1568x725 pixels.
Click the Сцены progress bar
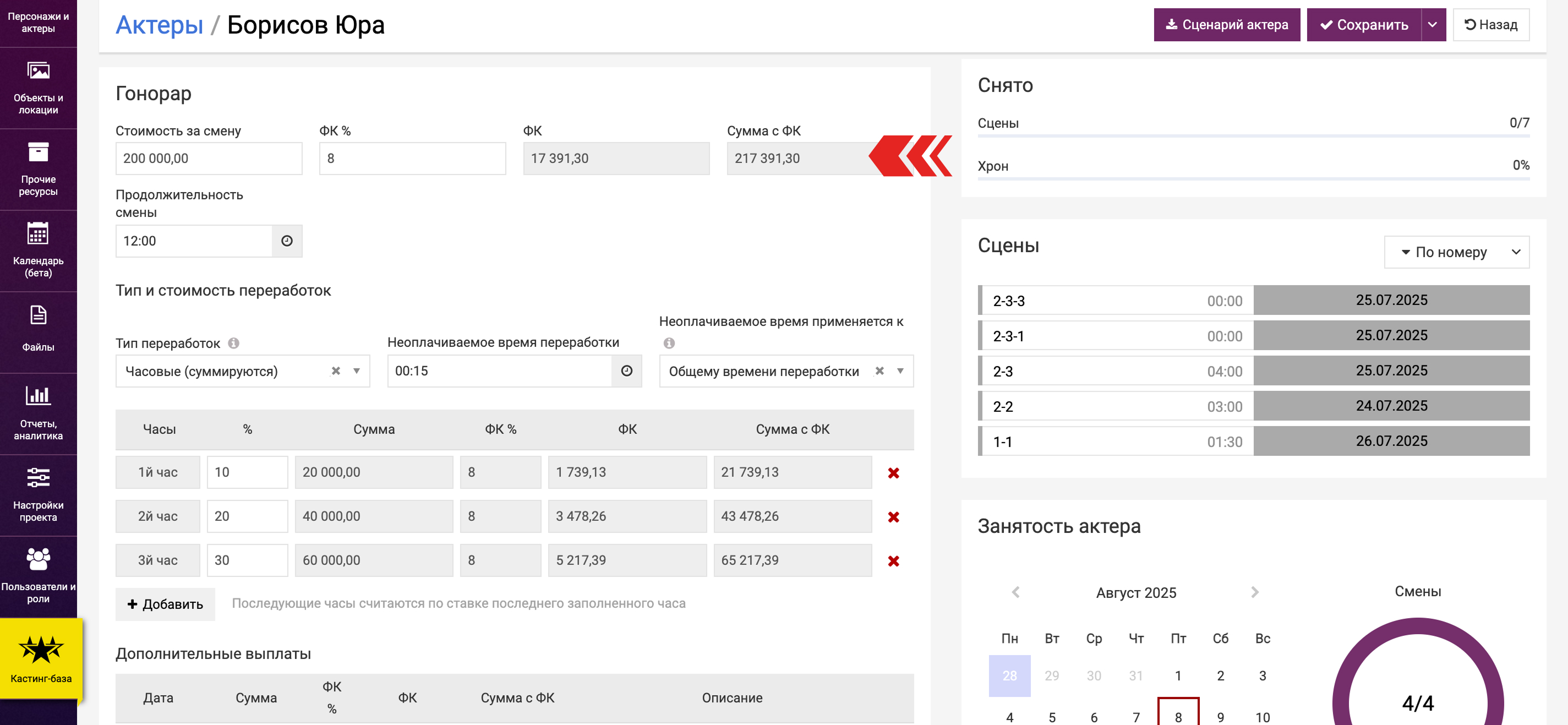[x=1254, y=137]
